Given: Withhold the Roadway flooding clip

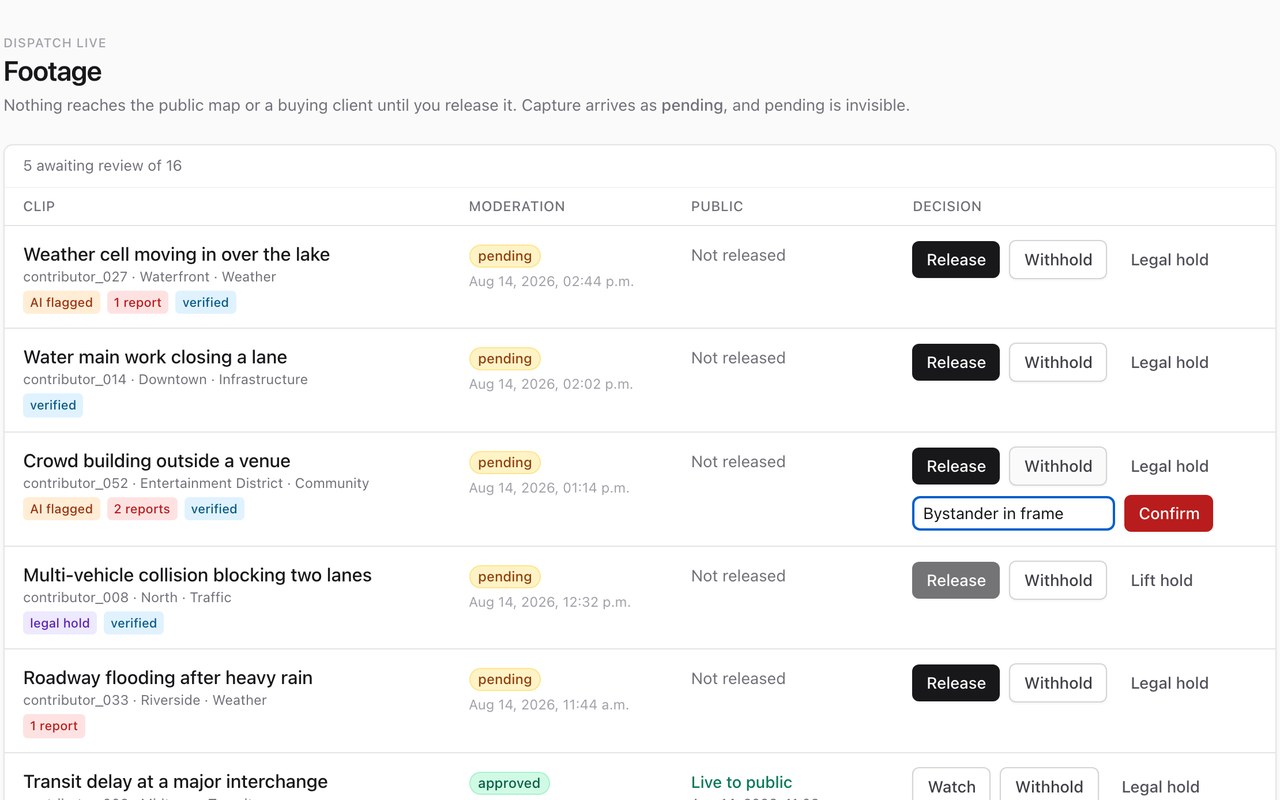Looking at the screenshot, I should (1058, 683).
